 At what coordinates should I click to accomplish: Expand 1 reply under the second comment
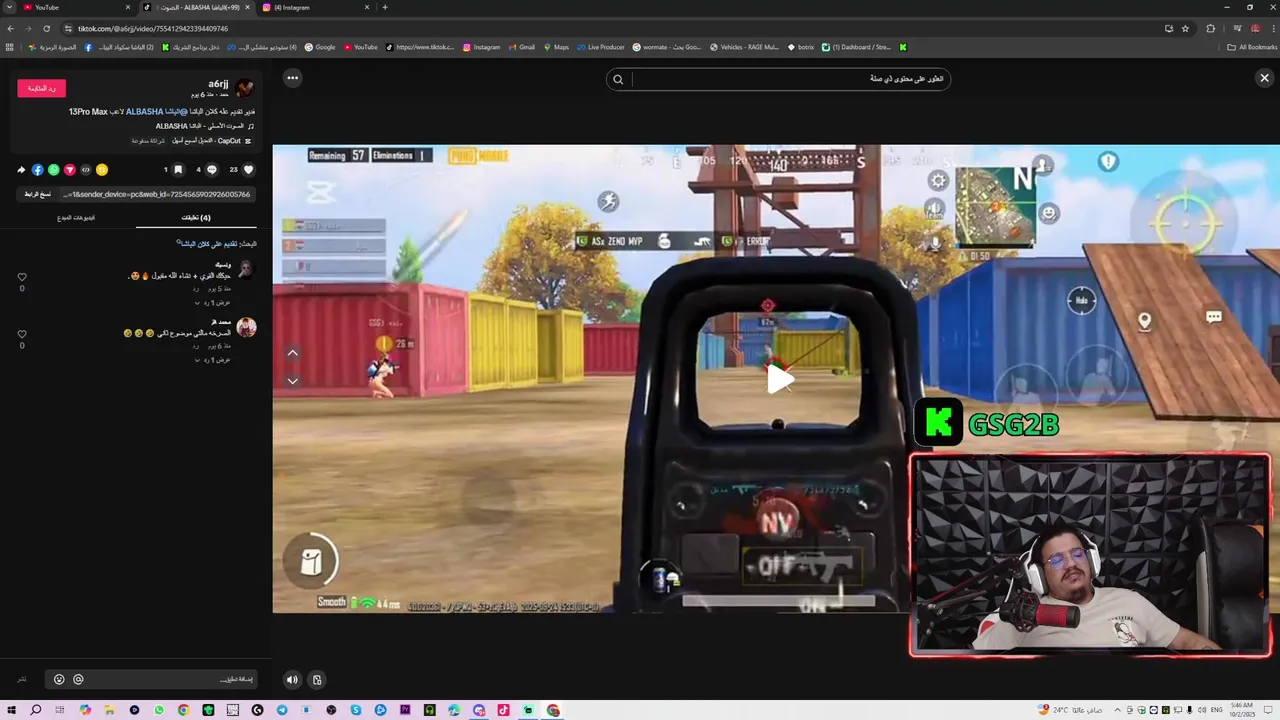[213, 359]
